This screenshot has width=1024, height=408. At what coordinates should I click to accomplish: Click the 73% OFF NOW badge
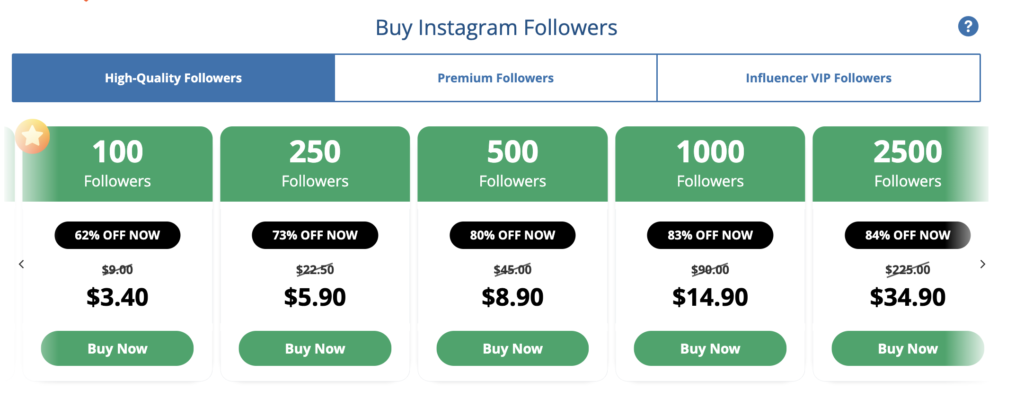(x=315, y=235)
